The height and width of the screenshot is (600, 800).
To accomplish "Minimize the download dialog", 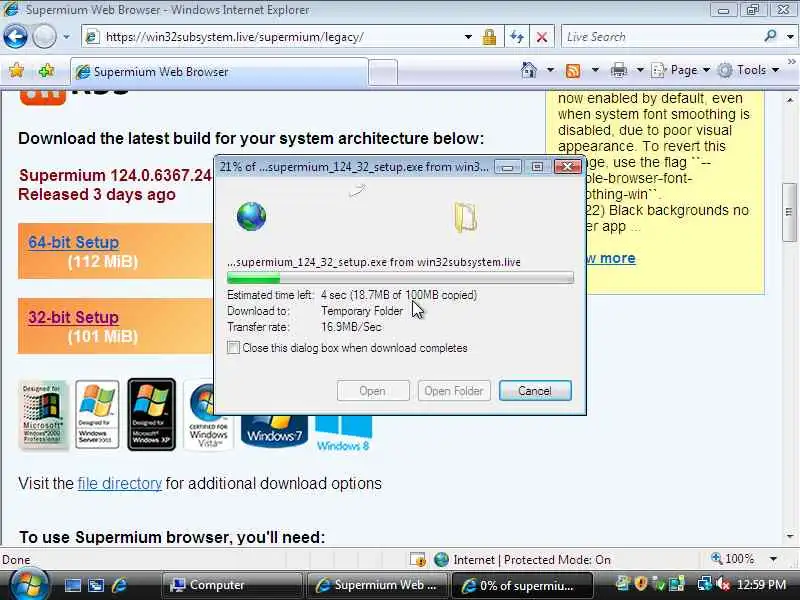I will 507,167.
